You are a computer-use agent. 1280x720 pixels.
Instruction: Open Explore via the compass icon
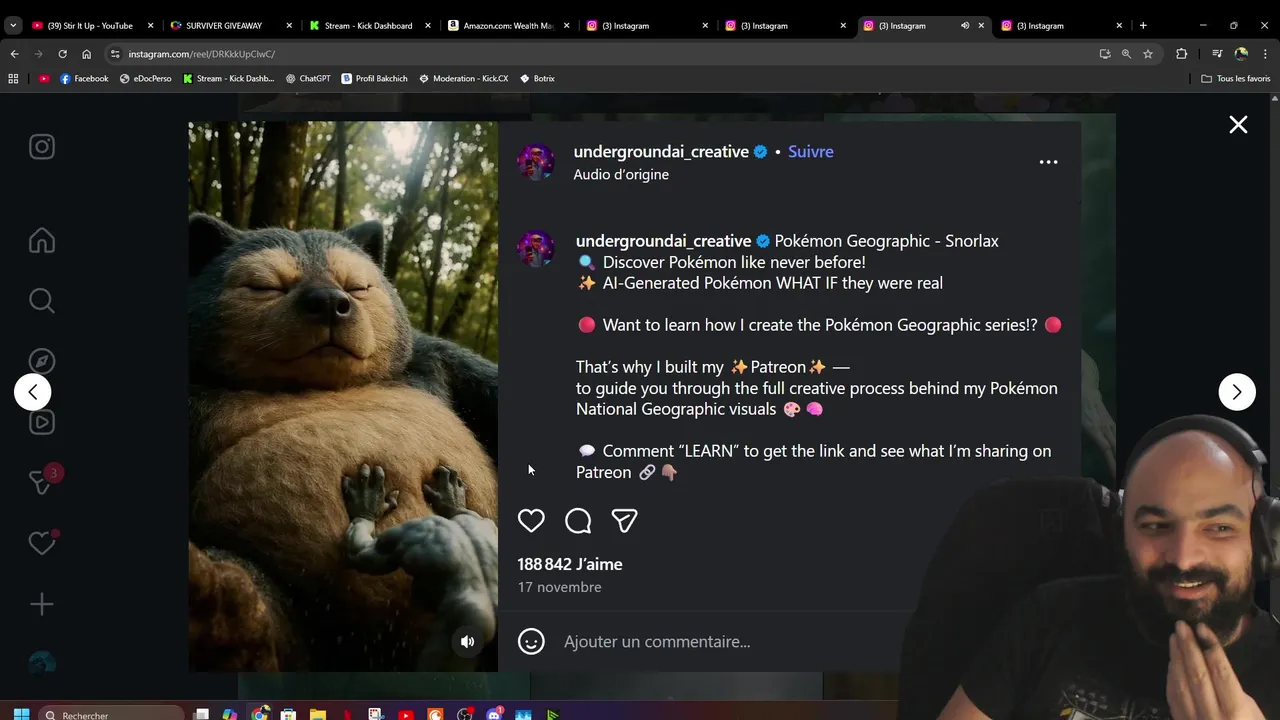tap(42, 362)
